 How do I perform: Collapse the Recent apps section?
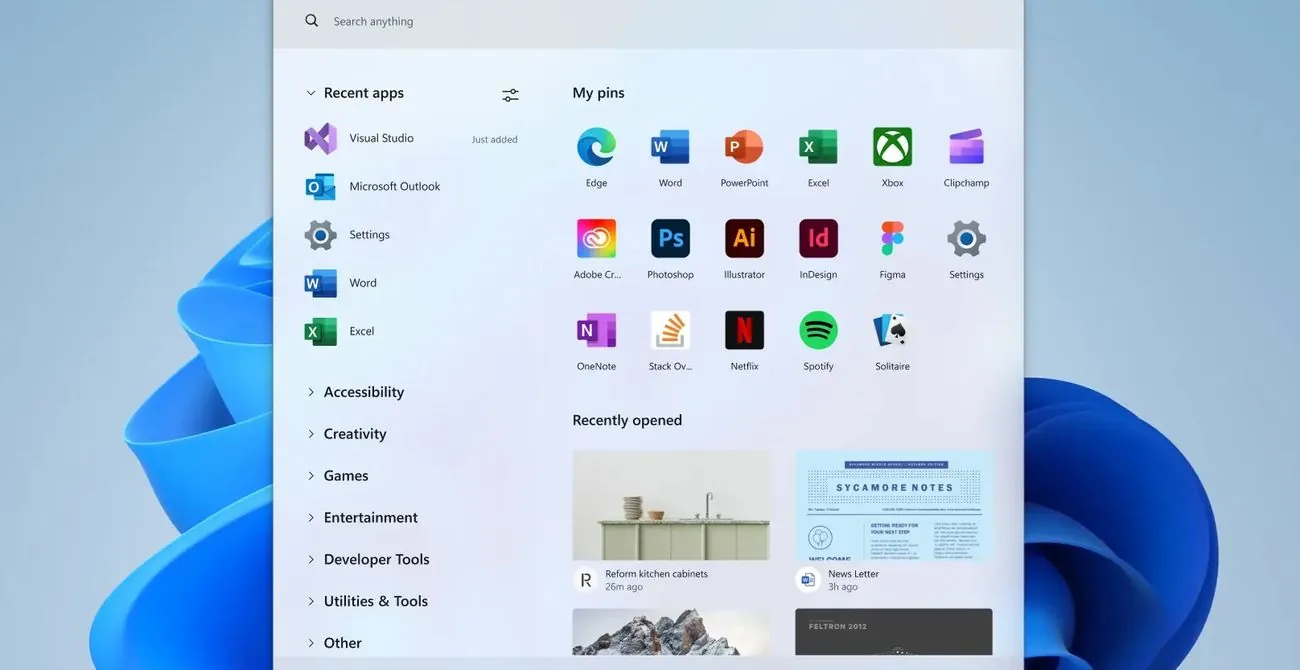click(311, 93)
